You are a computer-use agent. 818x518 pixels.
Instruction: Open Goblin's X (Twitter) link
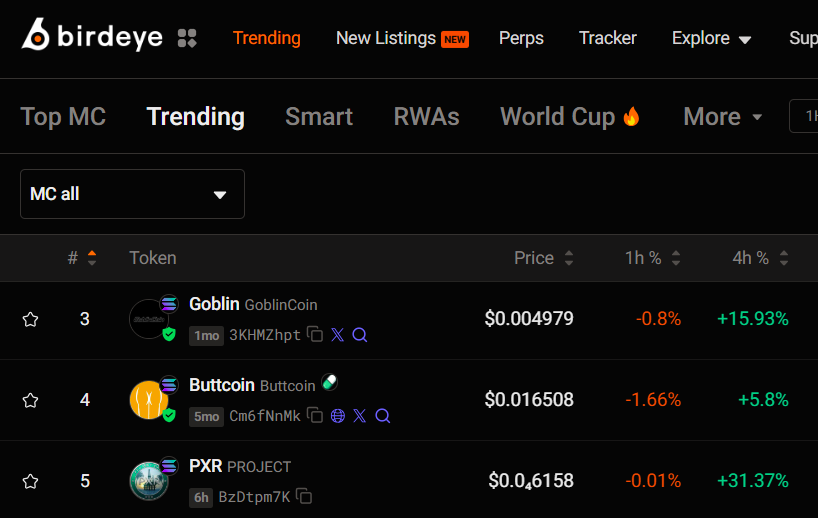pyautogui.click(x=338, y=334)
